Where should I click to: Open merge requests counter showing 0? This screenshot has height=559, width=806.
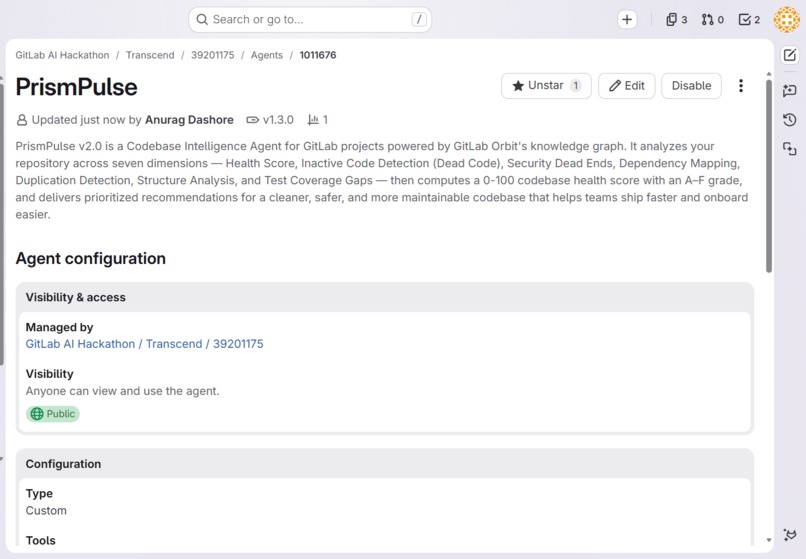[712, 20]
